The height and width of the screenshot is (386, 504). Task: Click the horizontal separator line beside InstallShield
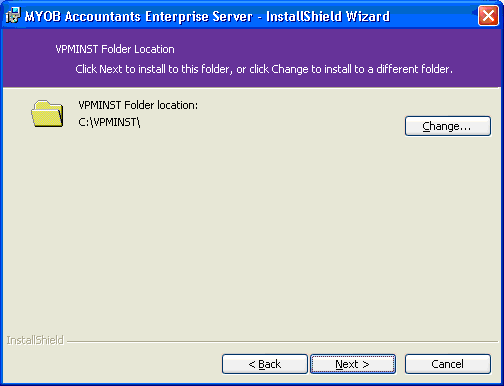[x=282, y=341]
